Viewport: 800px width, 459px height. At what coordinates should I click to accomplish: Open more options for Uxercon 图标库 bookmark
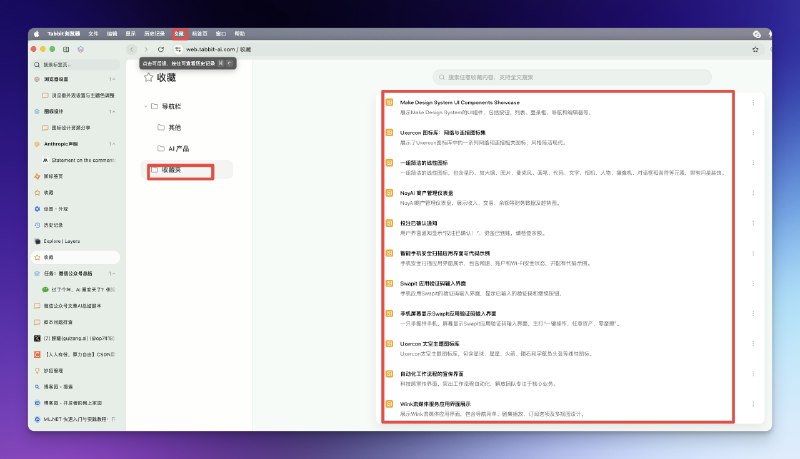[752, 132]
